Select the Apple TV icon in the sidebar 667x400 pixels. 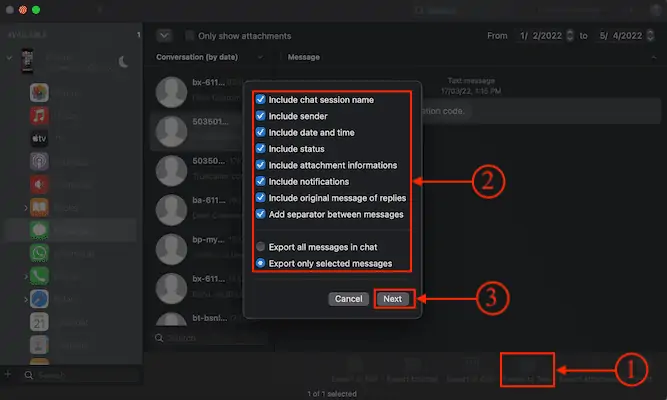click(x=39, y=139)
